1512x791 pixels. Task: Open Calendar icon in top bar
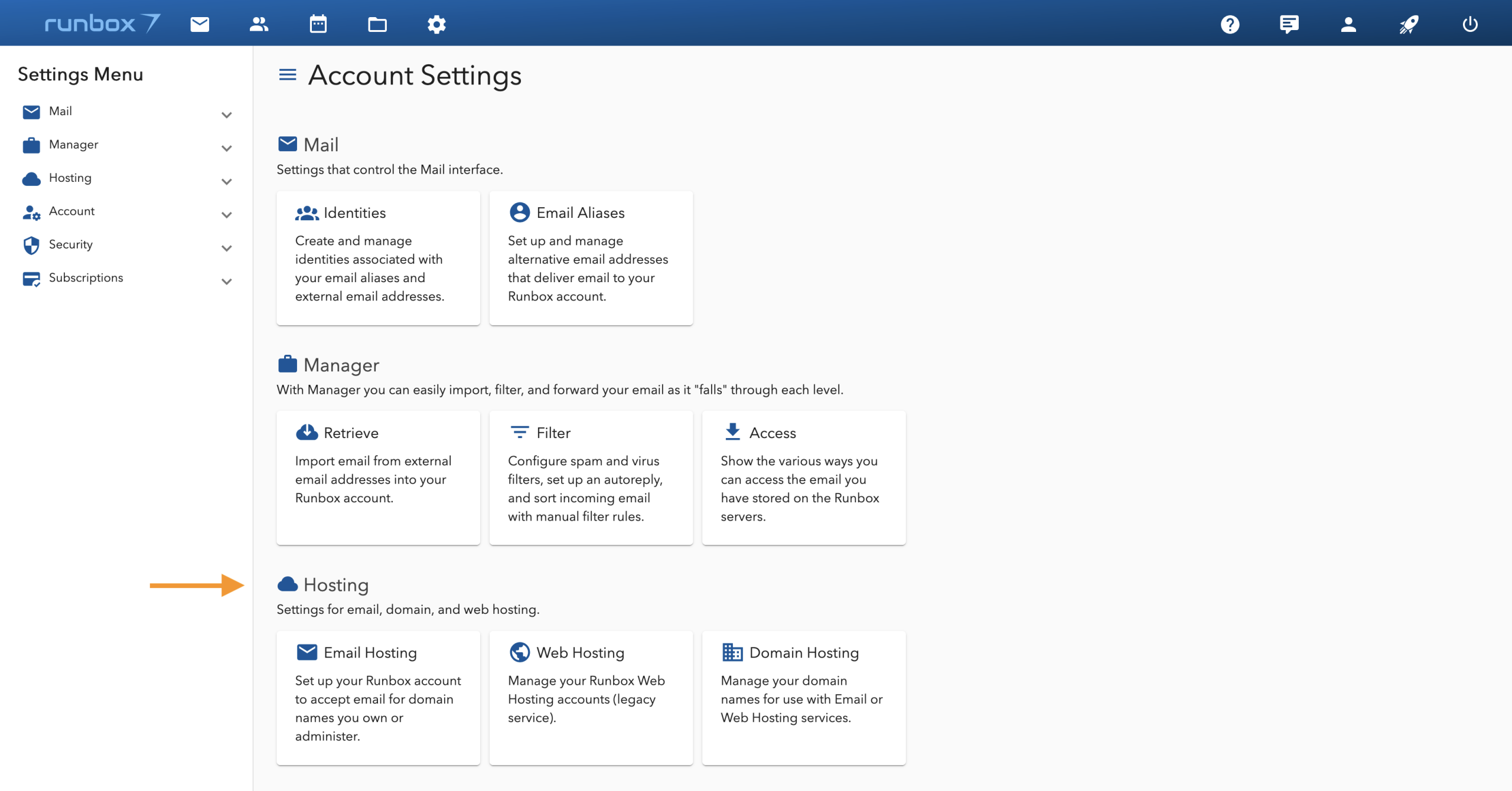(318, 24)
